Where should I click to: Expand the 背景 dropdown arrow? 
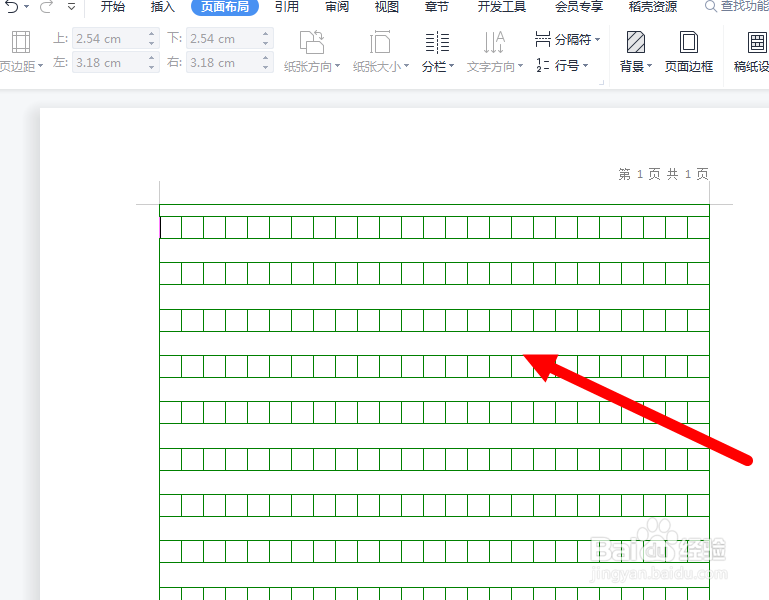click(x=649, y=66)
